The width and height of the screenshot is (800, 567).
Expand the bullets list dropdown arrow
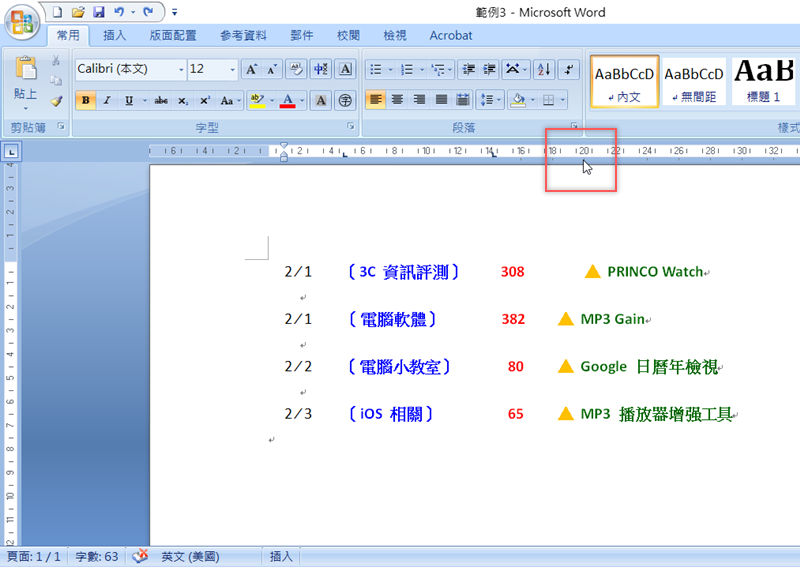pyautogui.click(x=390, y=69)
